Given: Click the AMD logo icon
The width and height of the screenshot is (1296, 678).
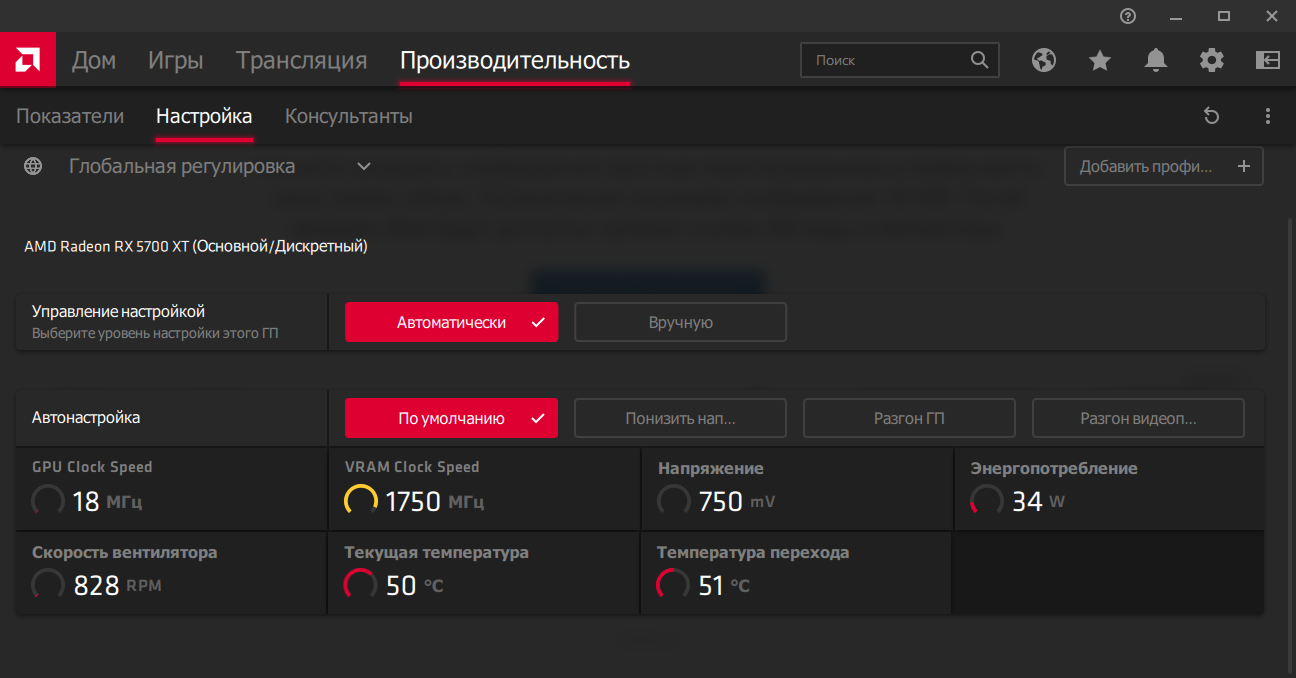Looking at the screenshot, I should (x=28, y=60).
